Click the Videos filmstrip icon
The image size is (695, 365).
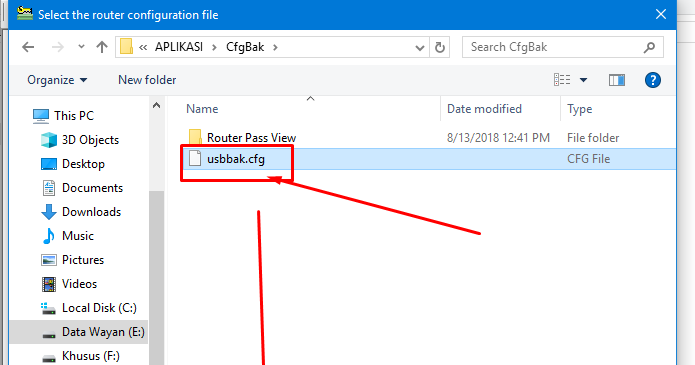tap(49, 284)
